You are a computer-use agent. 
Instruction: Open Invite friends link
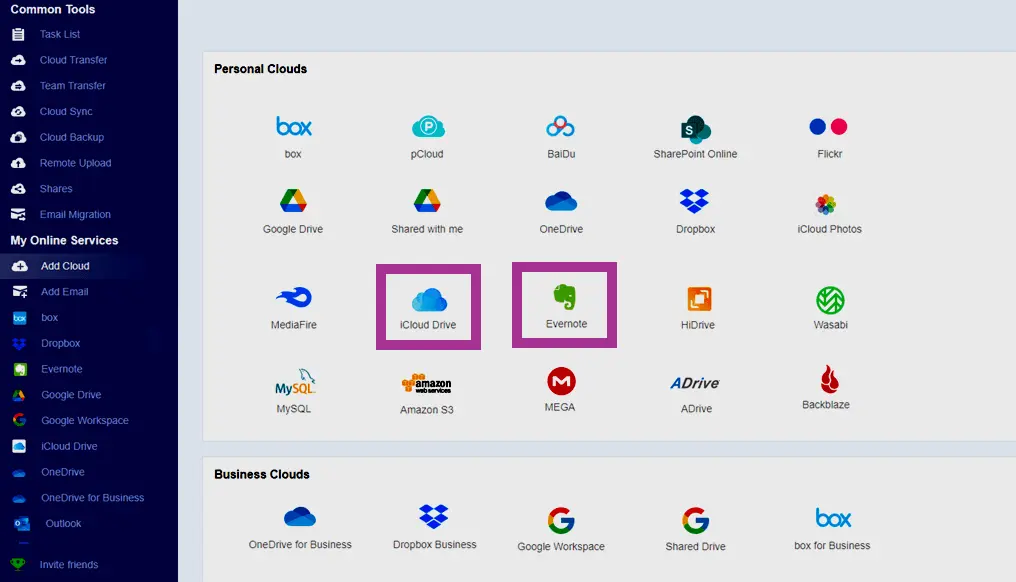pos(68,565)
